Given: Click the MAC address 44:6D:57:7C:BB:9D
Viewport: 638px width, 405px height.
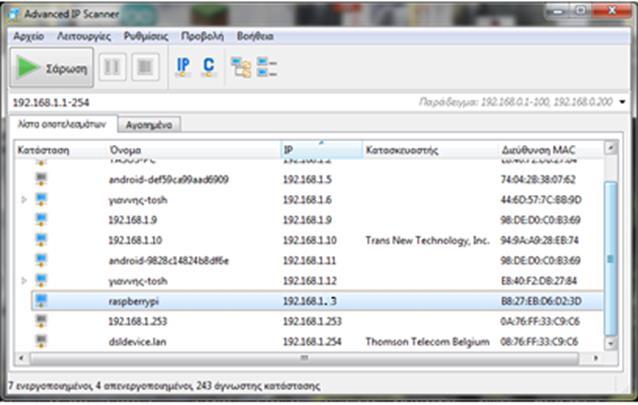Looking at the screenshot, I should tap(541, 200).
